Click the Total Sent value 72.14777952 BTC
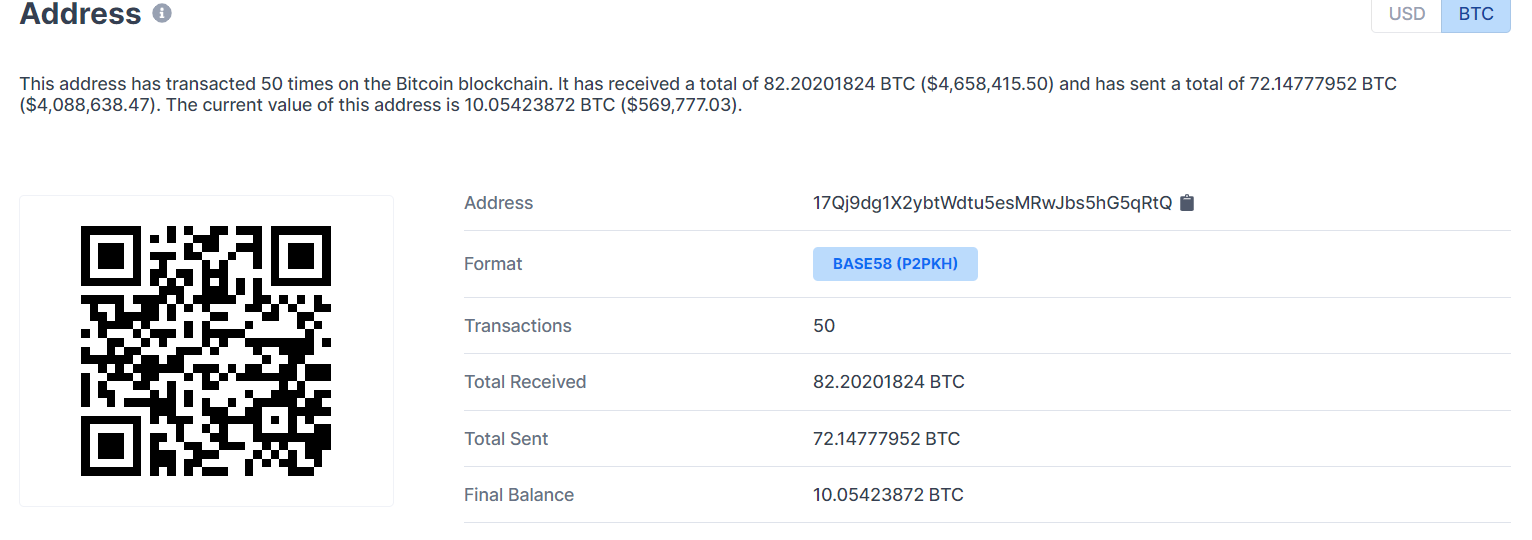 click(x=886, y=438)
